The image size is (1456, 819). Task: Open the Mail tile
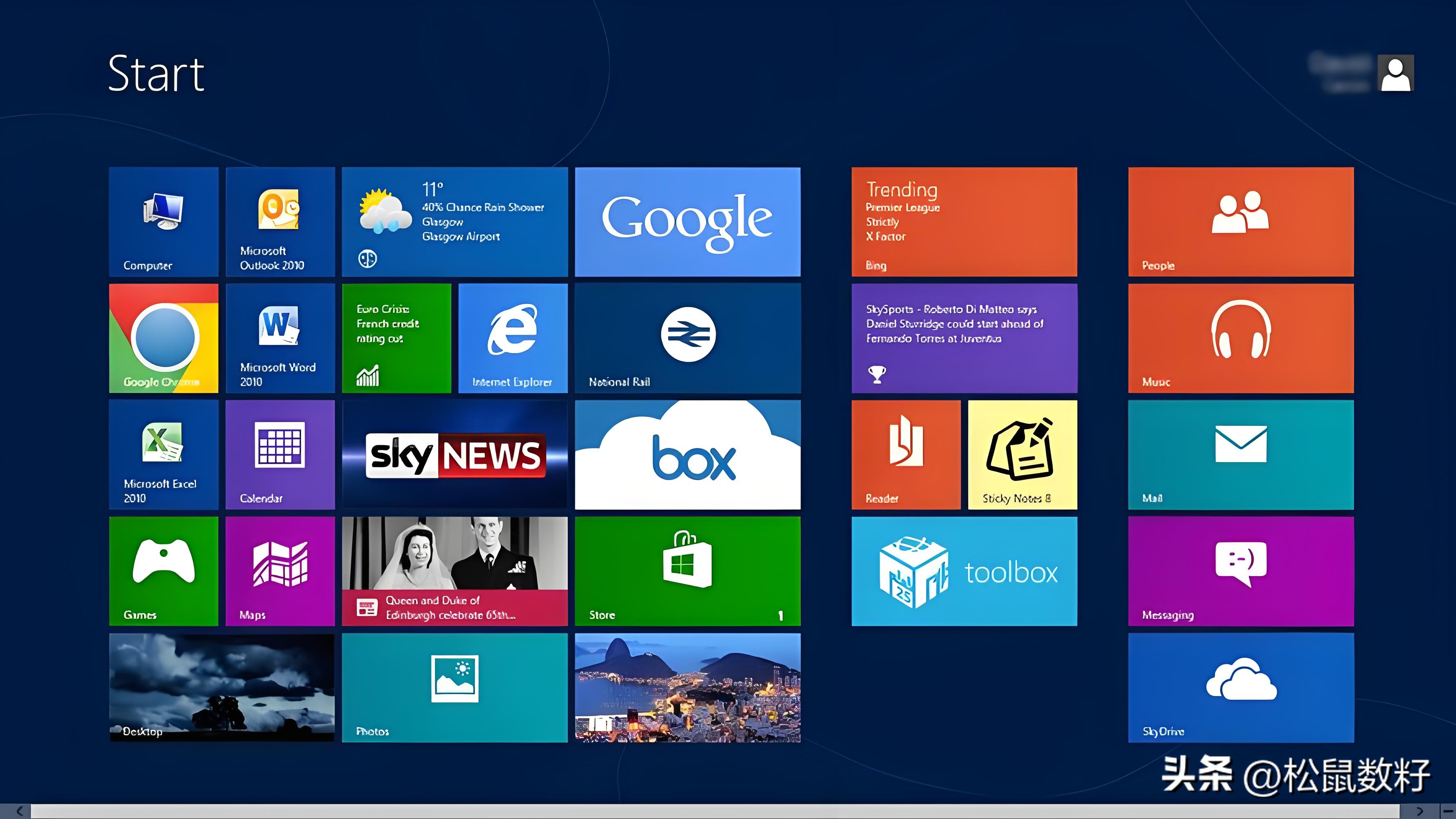(x=1240, y=455)
